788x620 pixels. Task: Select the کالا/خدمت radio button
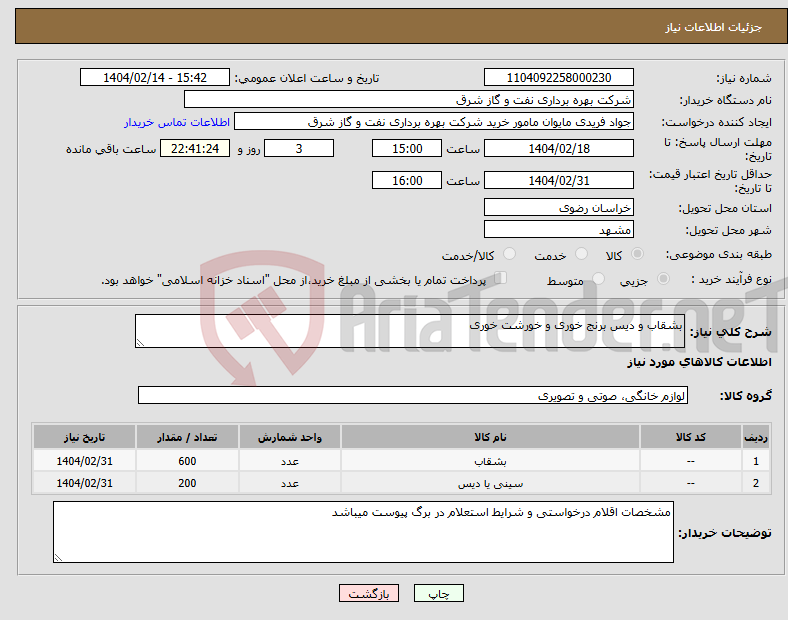[x=510, y=254]
